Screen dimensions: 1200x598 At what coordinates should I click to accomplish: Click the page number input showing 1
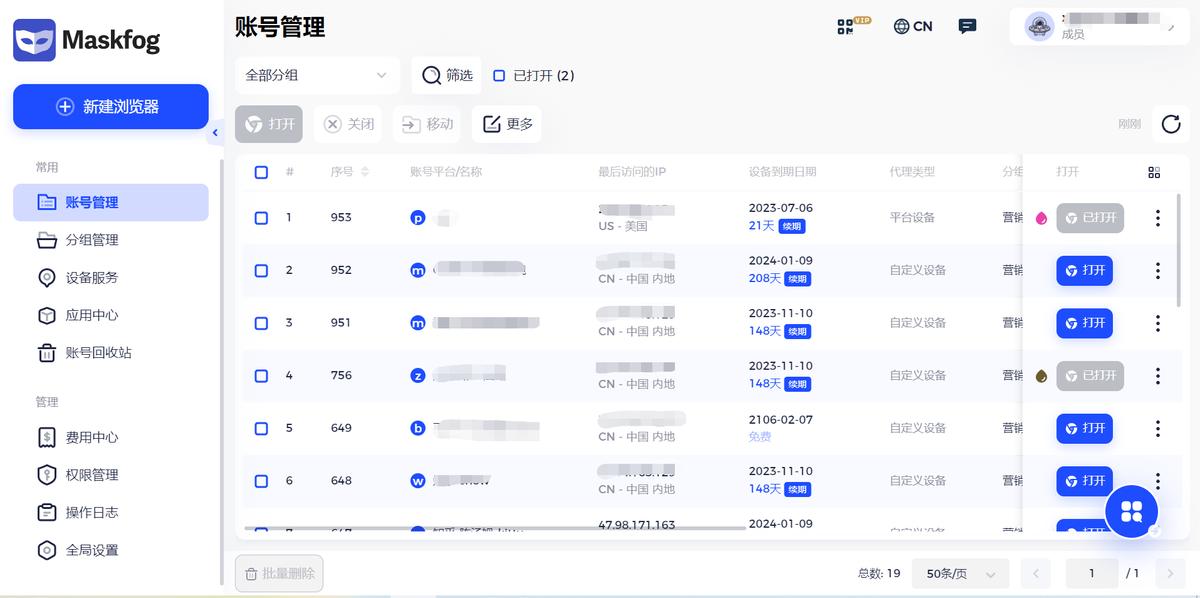[x=1091, y=573]
